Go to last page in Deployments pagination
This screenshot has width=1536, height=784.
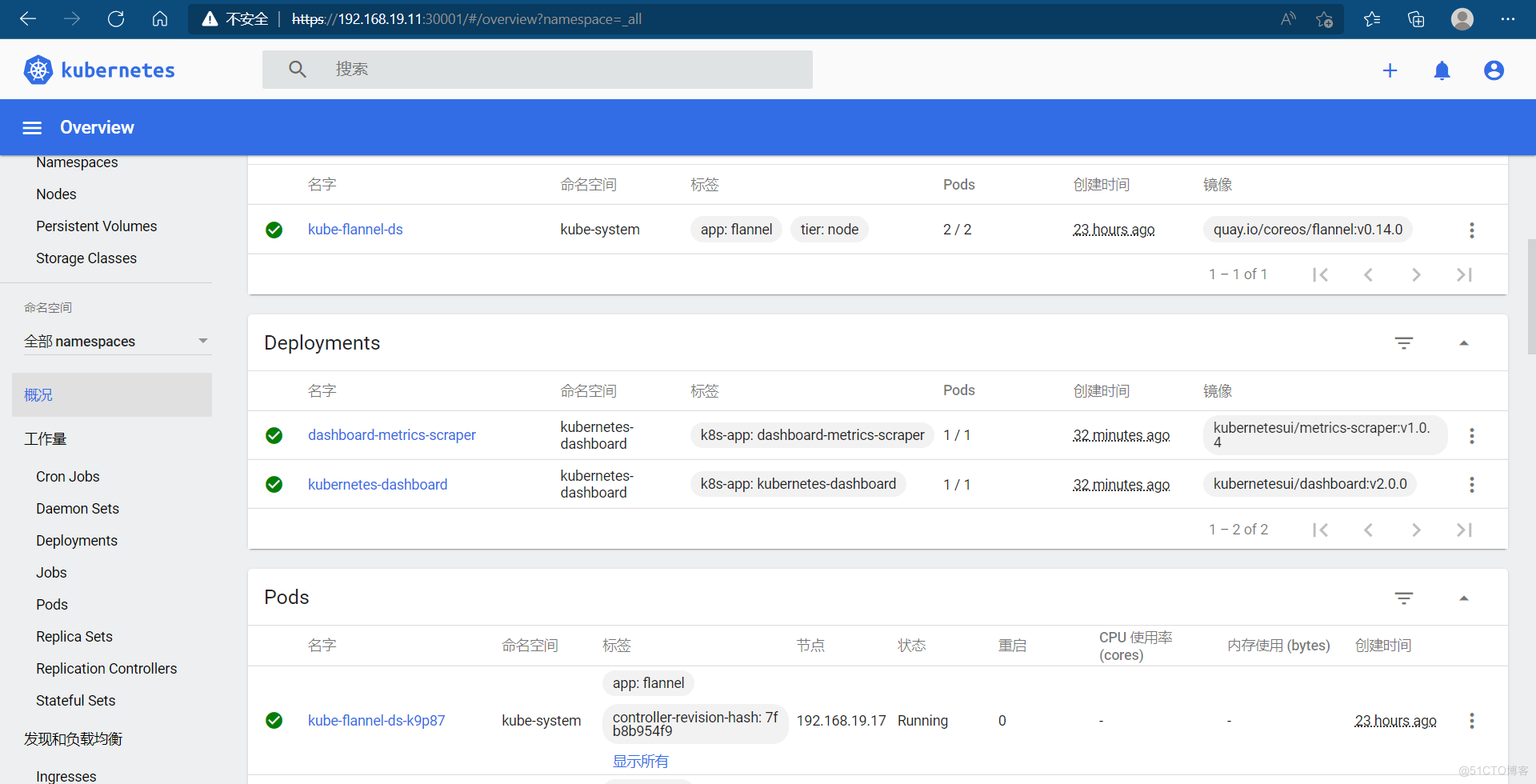click(1464, 530)
